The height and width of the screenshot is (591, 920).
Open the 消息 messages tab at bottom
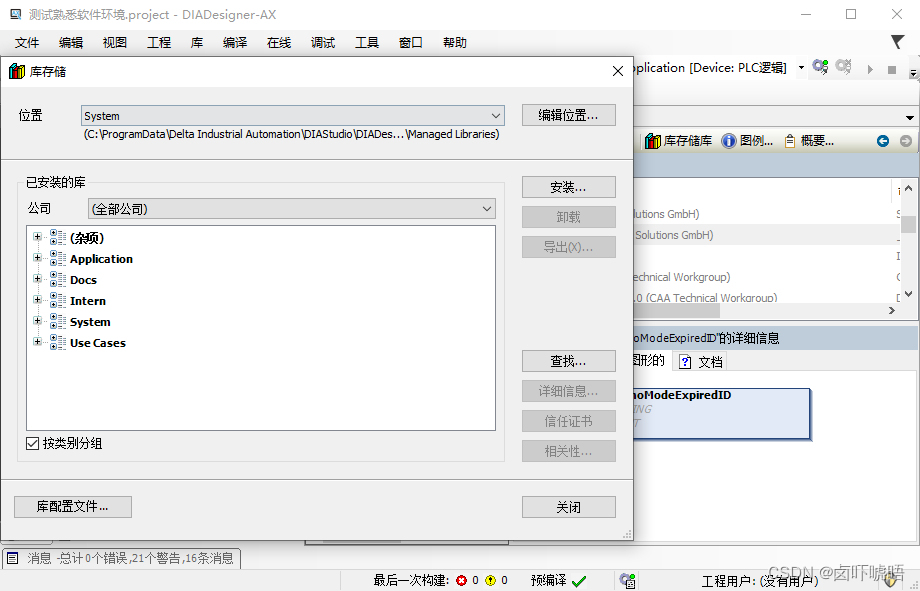(122, 558)
